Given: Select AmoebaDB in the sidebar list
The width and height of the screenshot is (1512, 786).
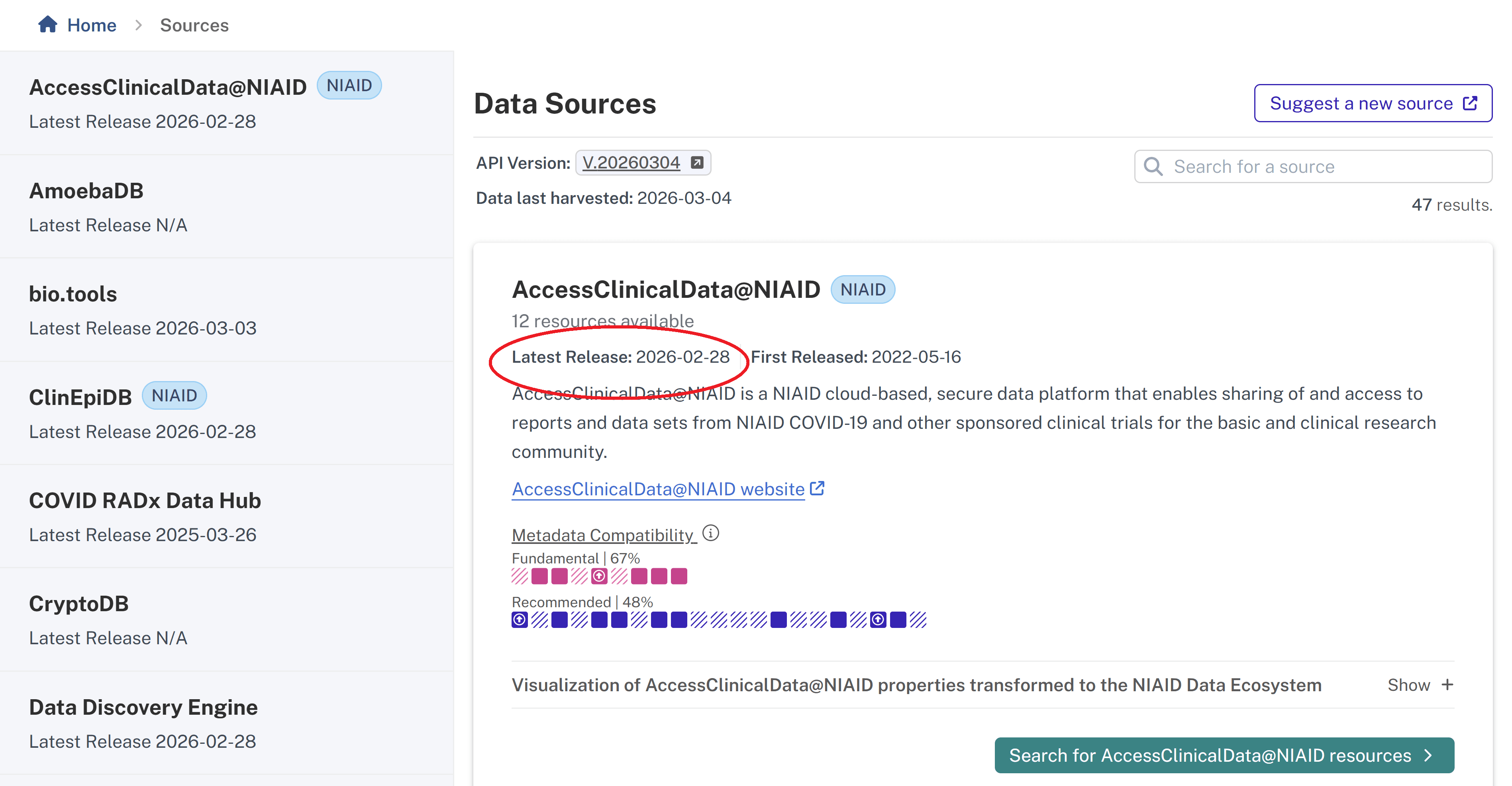Looking at the screenshot, I should pyautogui.click(x=227, y=207).
